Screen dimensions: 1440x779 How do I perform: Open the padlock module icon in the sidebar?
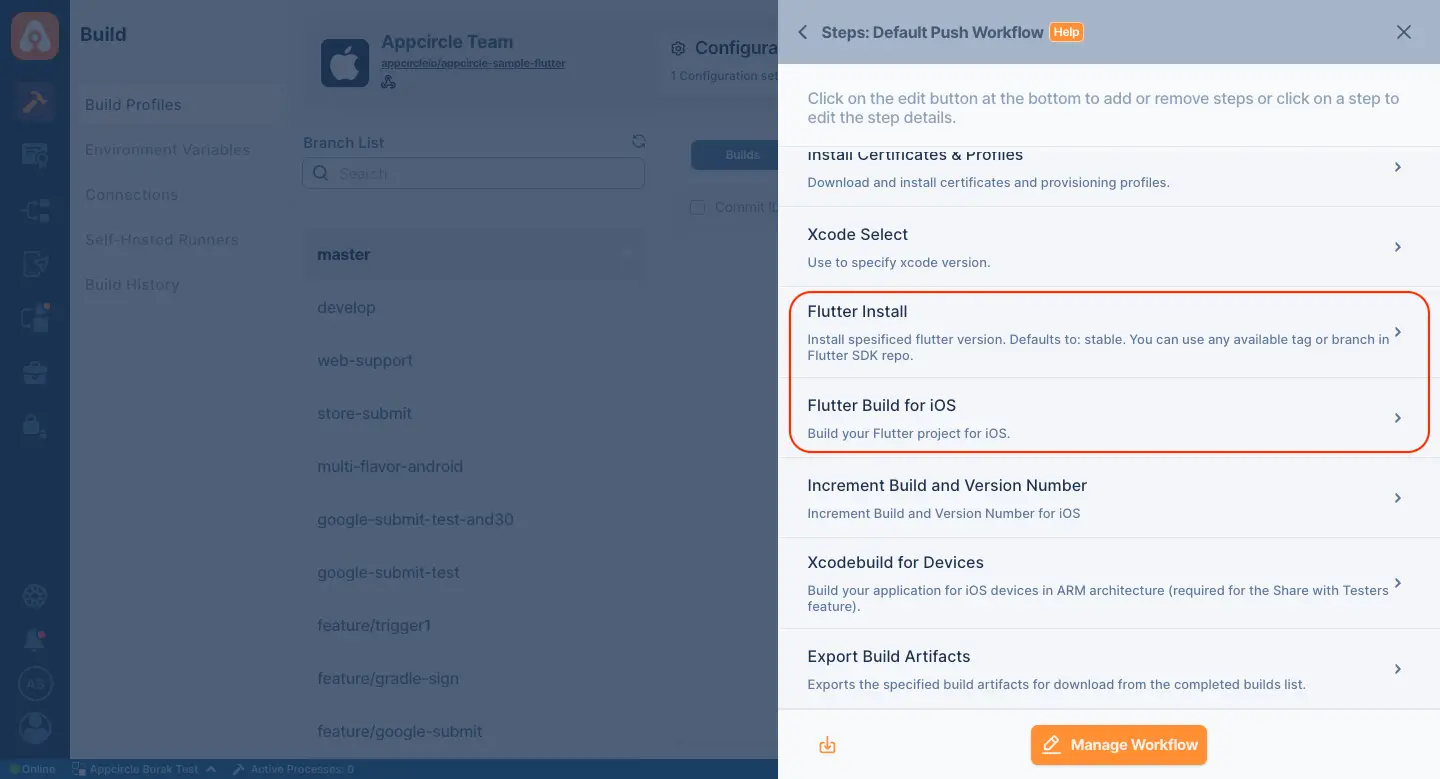[x=35, y=426]
